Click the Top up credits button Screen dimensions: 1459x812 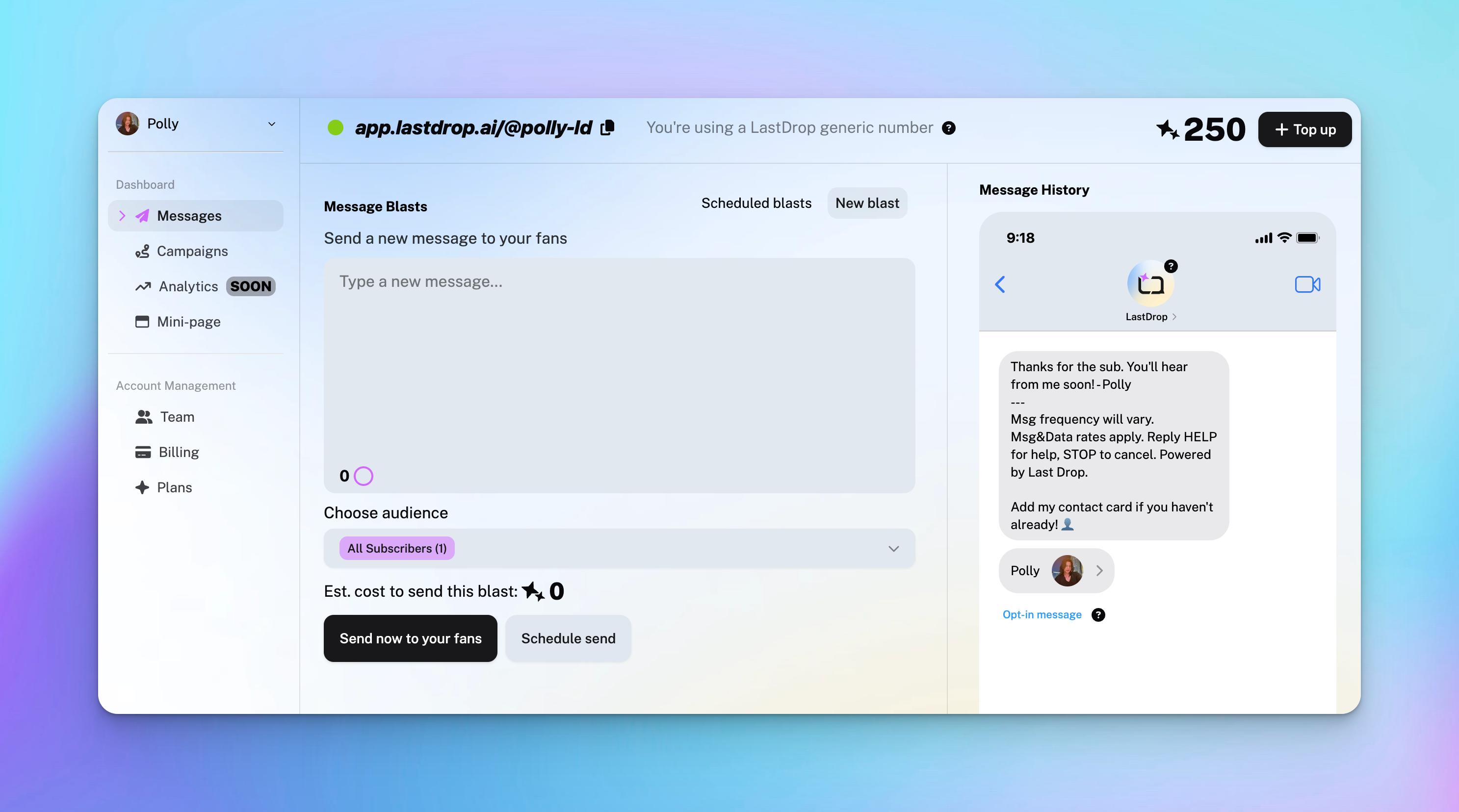1304,129
